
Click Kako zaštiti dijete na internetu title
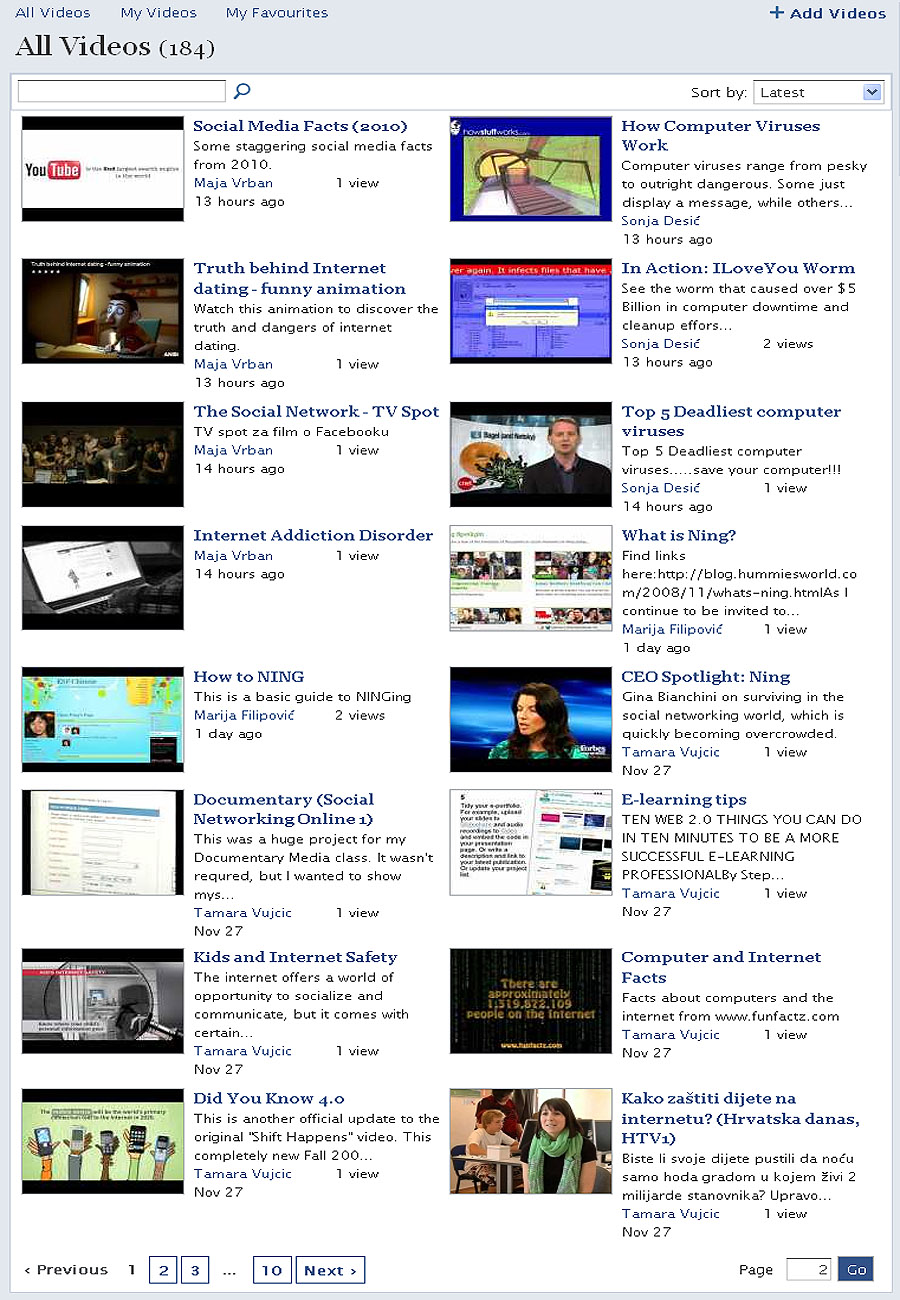pyautogui.click(x=740, y=1118)
